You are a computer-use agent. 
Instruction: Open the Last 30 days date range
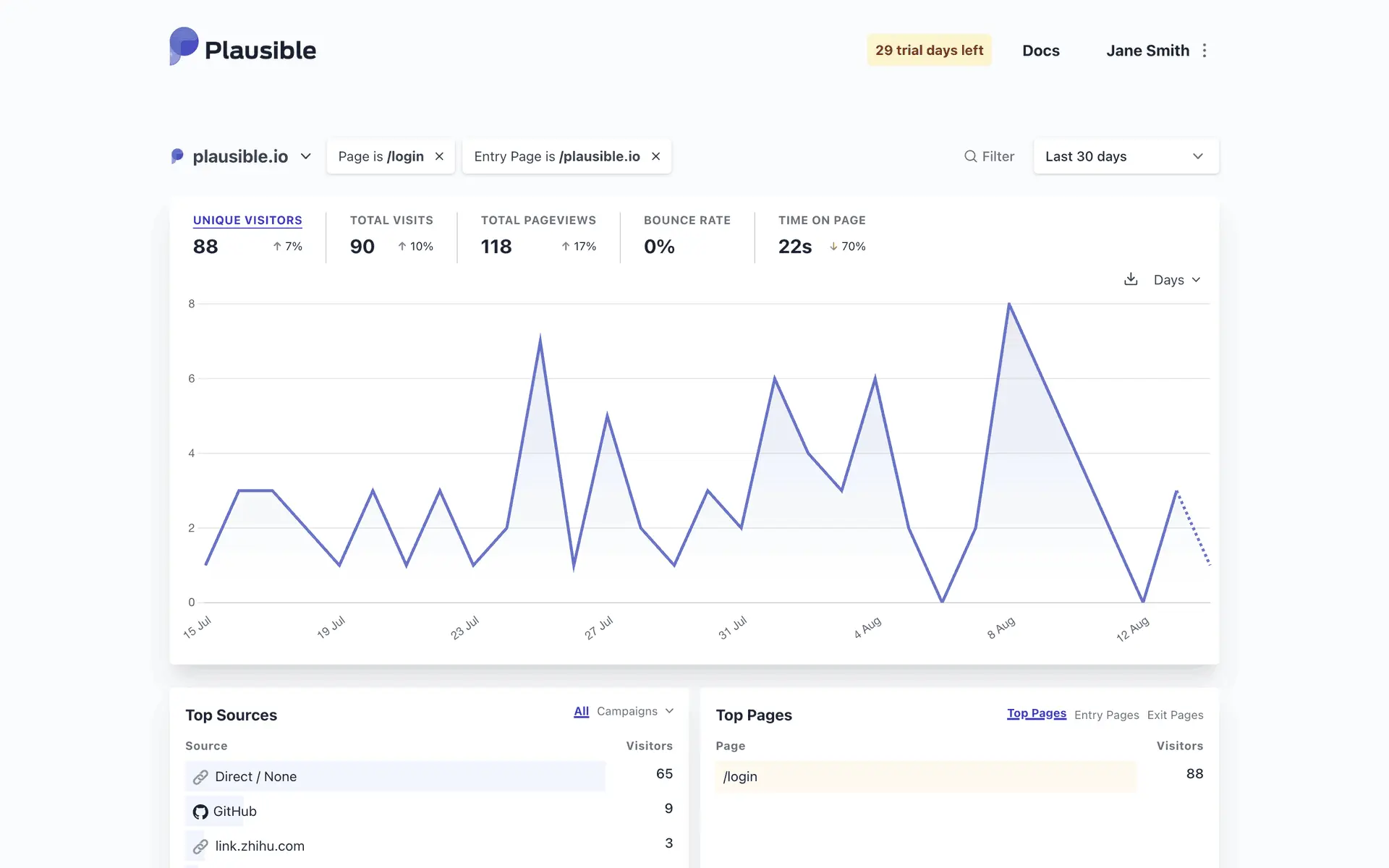pyautogui.click(x=1125, y=156)
